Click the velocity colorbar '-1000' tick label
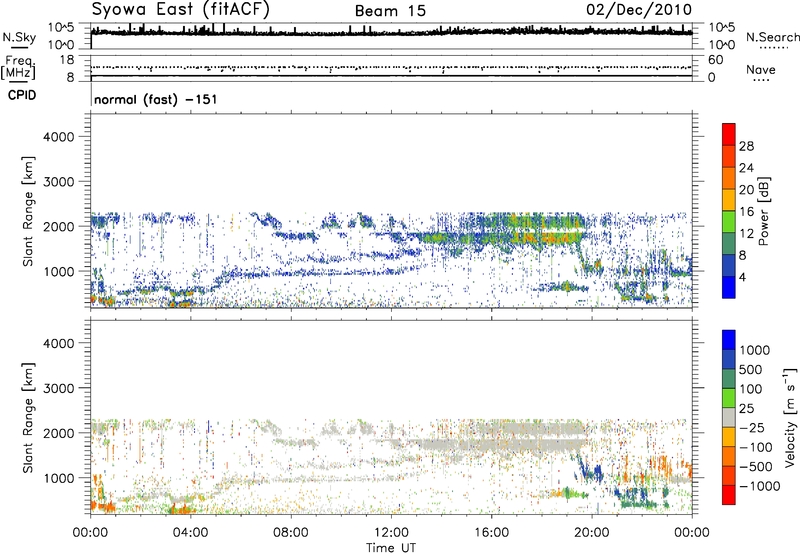The width and height of the screenshot is (800, 554). click(x=759, y=486)
